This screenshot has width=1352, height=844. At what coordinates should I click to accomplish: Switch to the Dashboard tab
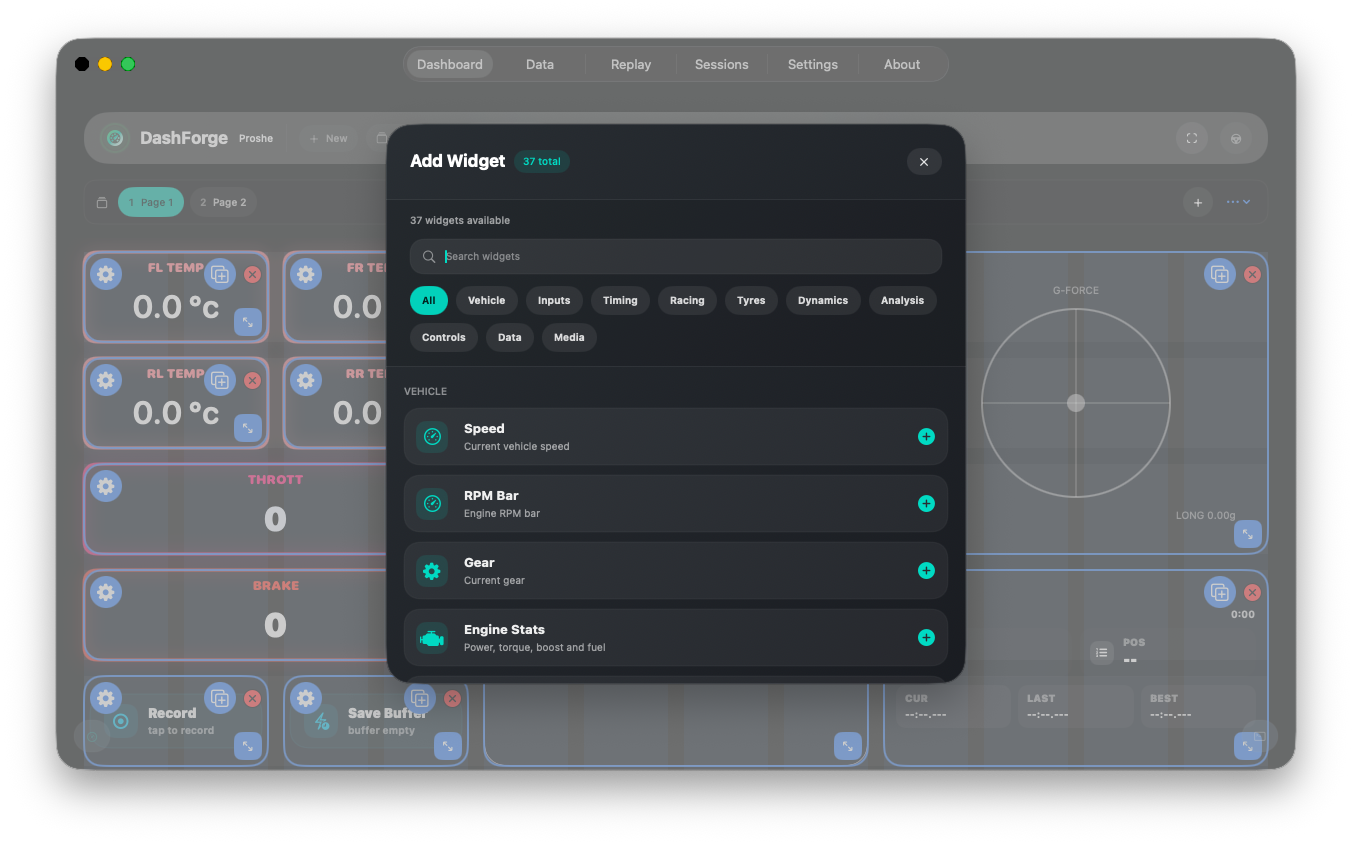pos(450,64)
